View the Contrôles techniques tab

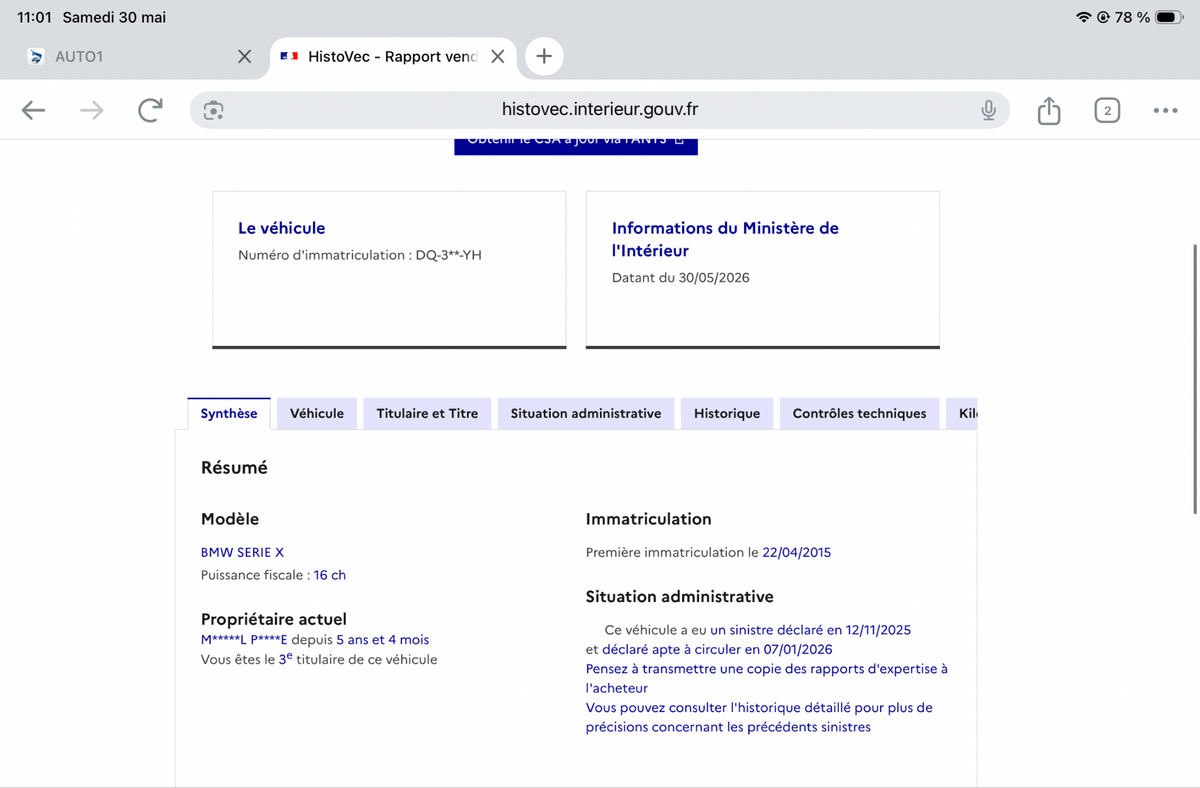(x=859, y=413)
